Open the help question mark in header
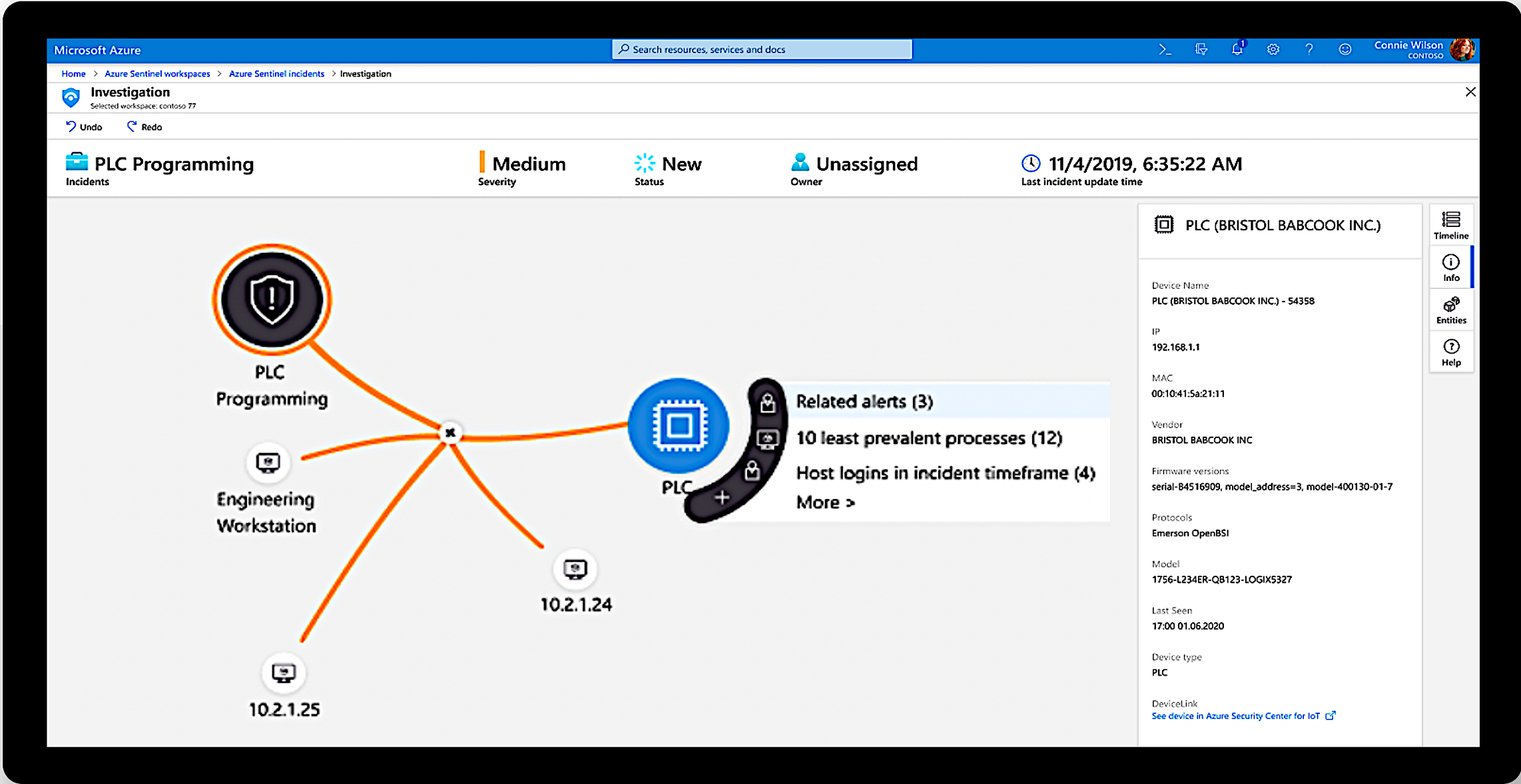This screenshot has height=784, width=1521. click(1309, 50)
